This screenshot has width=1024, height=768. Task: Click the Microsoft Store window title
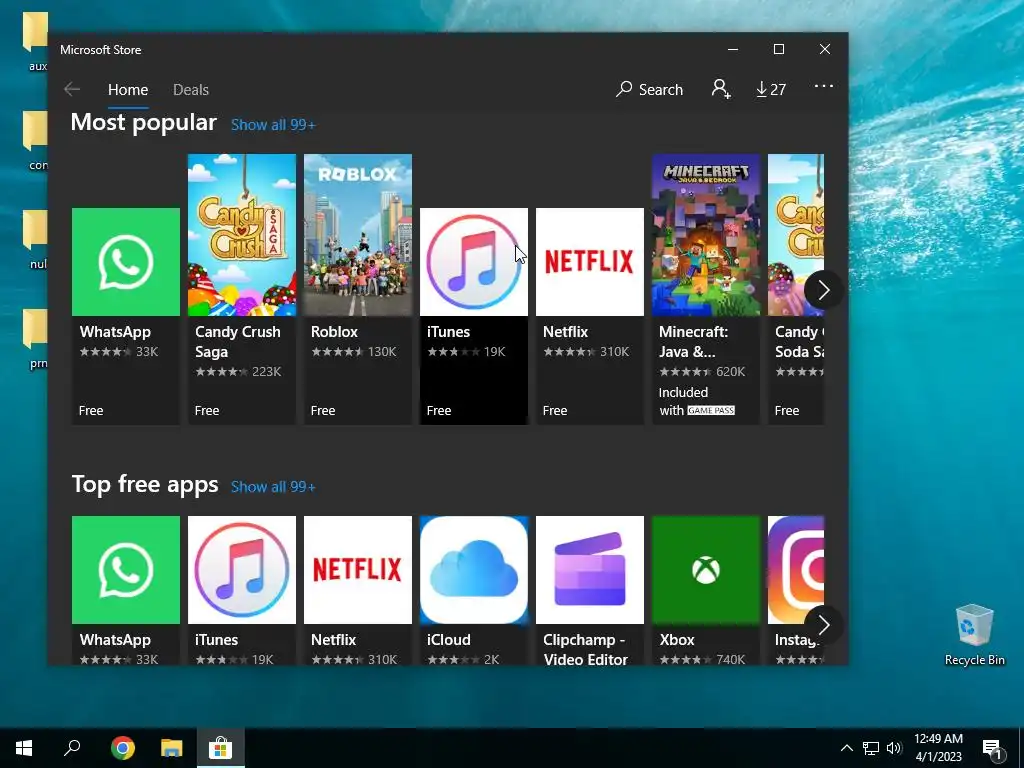coord(101,50)
